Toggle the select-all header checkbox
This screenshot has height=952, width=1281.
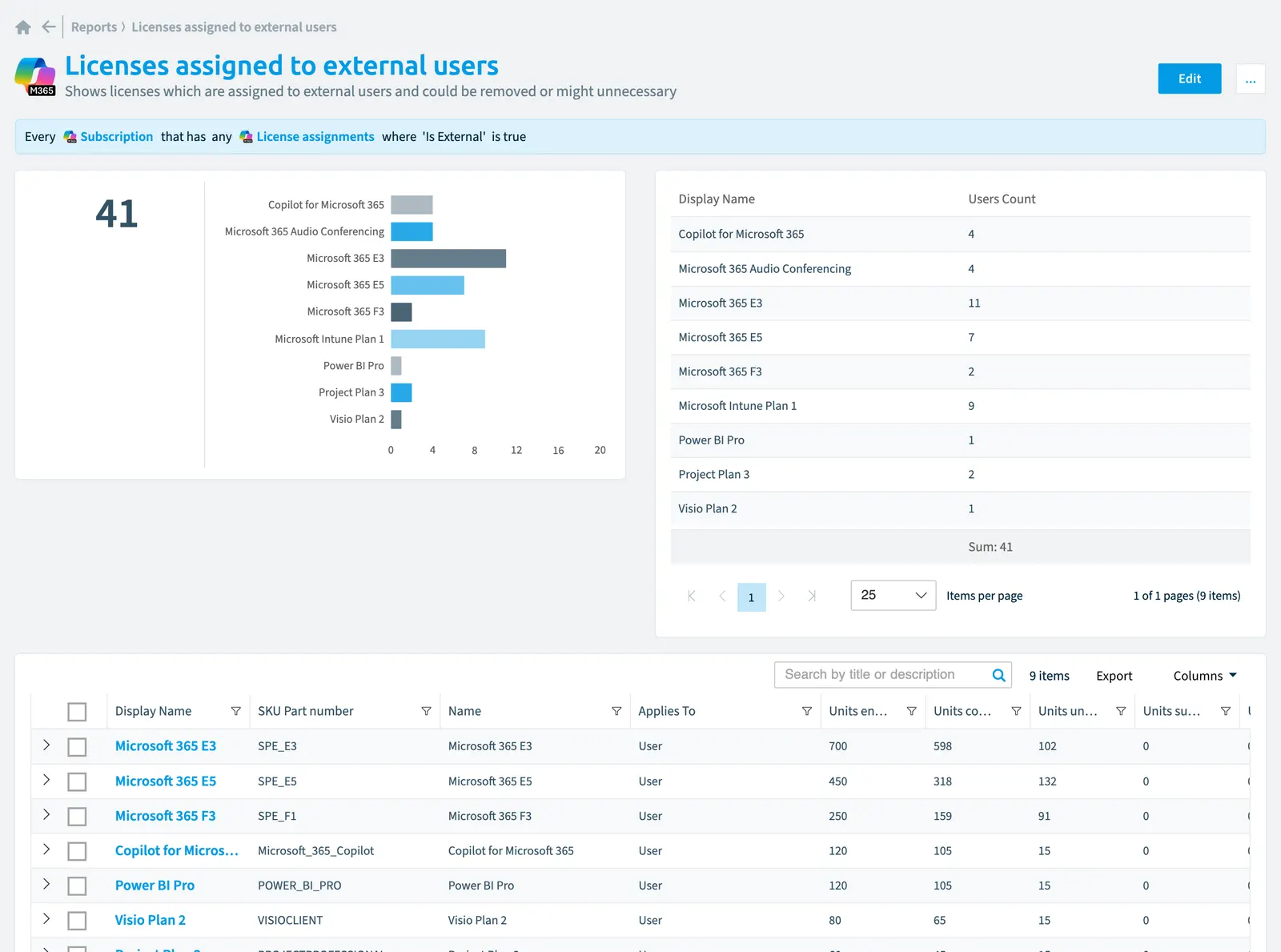[77, 712]
